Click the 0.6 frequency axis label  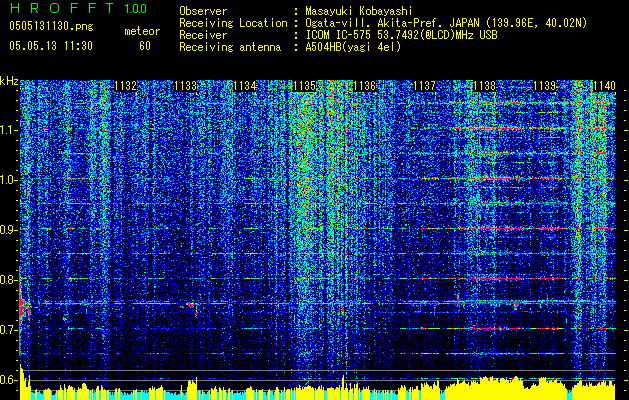(9, 380)
